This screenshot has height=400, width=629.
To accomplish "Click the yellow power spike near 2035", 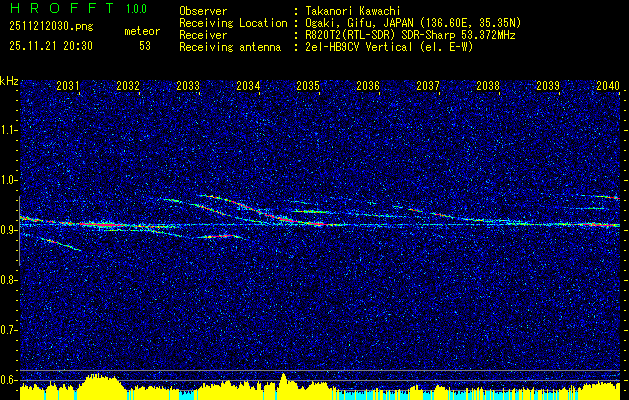I will [x=283, y=386].
